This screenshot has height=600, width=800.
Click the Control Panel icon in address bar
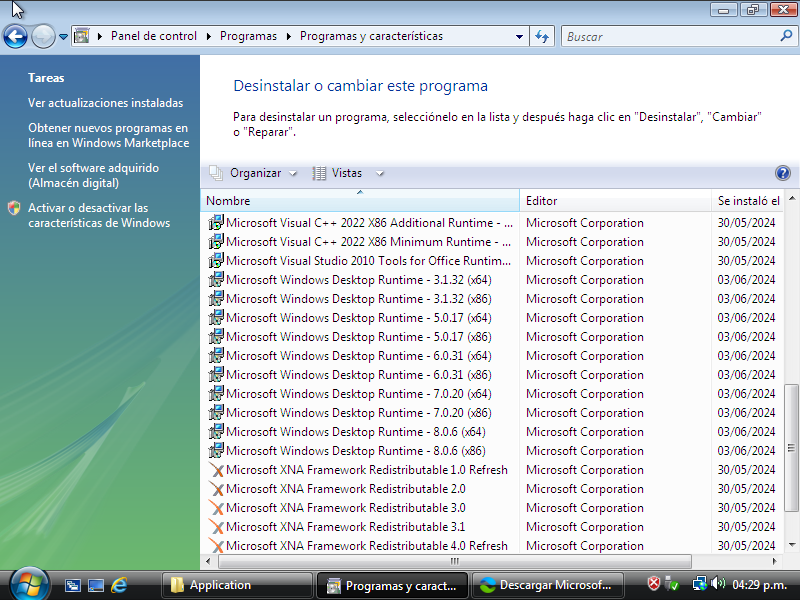click(82, 36)
